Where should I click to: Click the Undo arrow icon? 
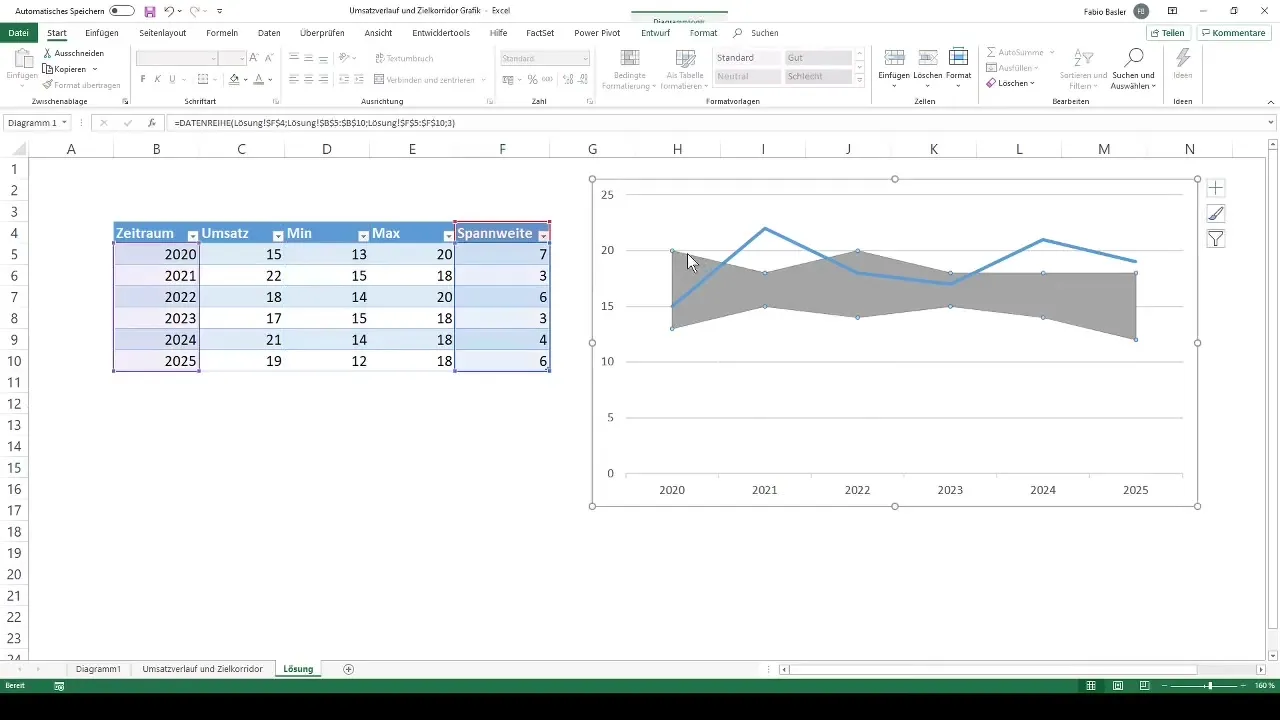click(169, 10)
